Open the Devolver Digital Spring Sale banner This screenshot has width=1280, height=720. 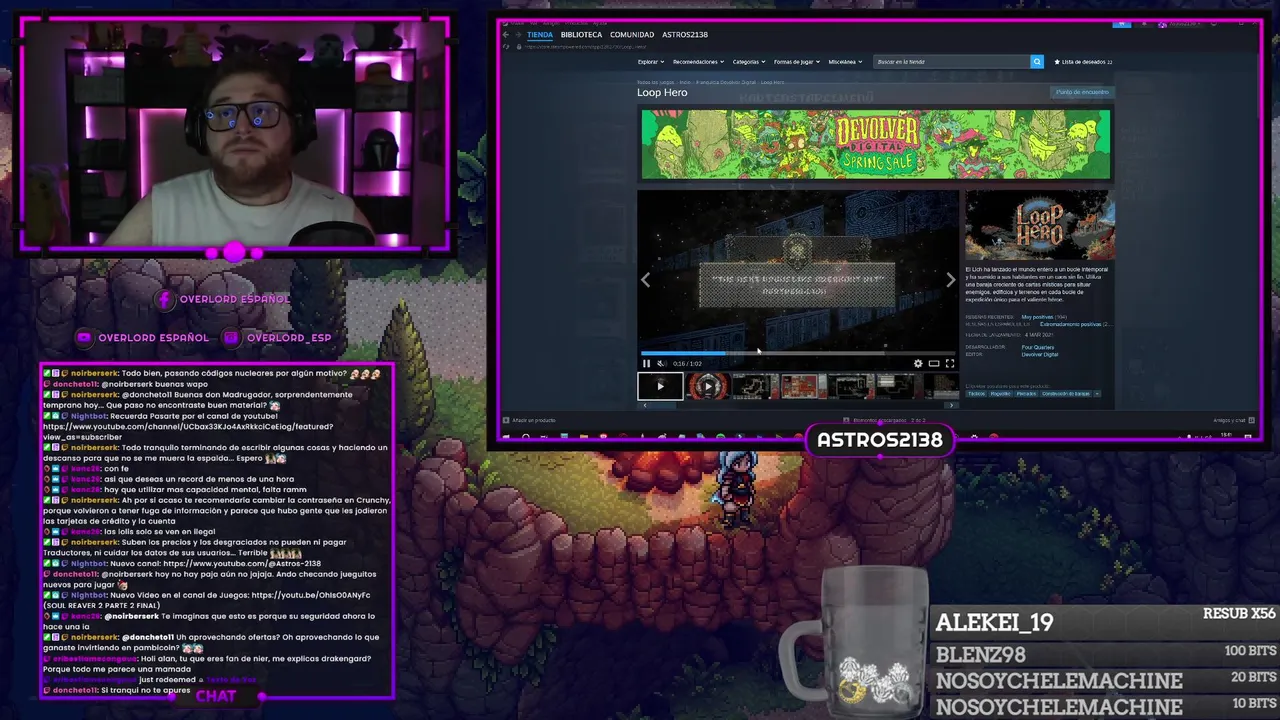click(876, 145)
